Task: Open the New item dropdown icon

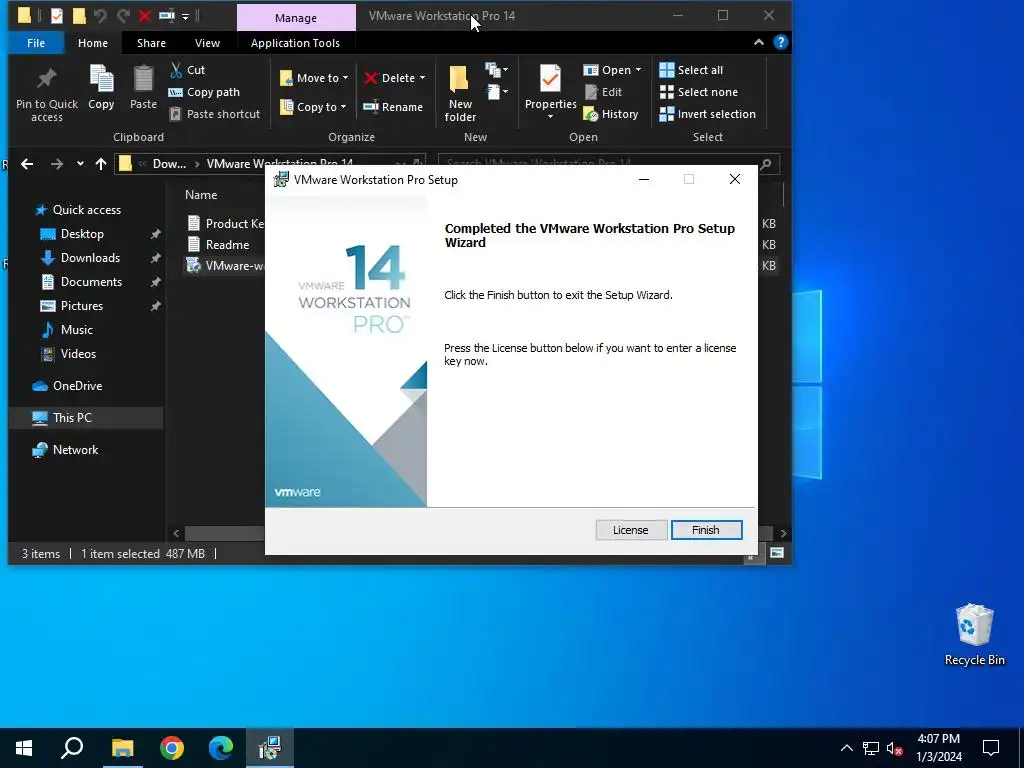Action: (496, 70)
